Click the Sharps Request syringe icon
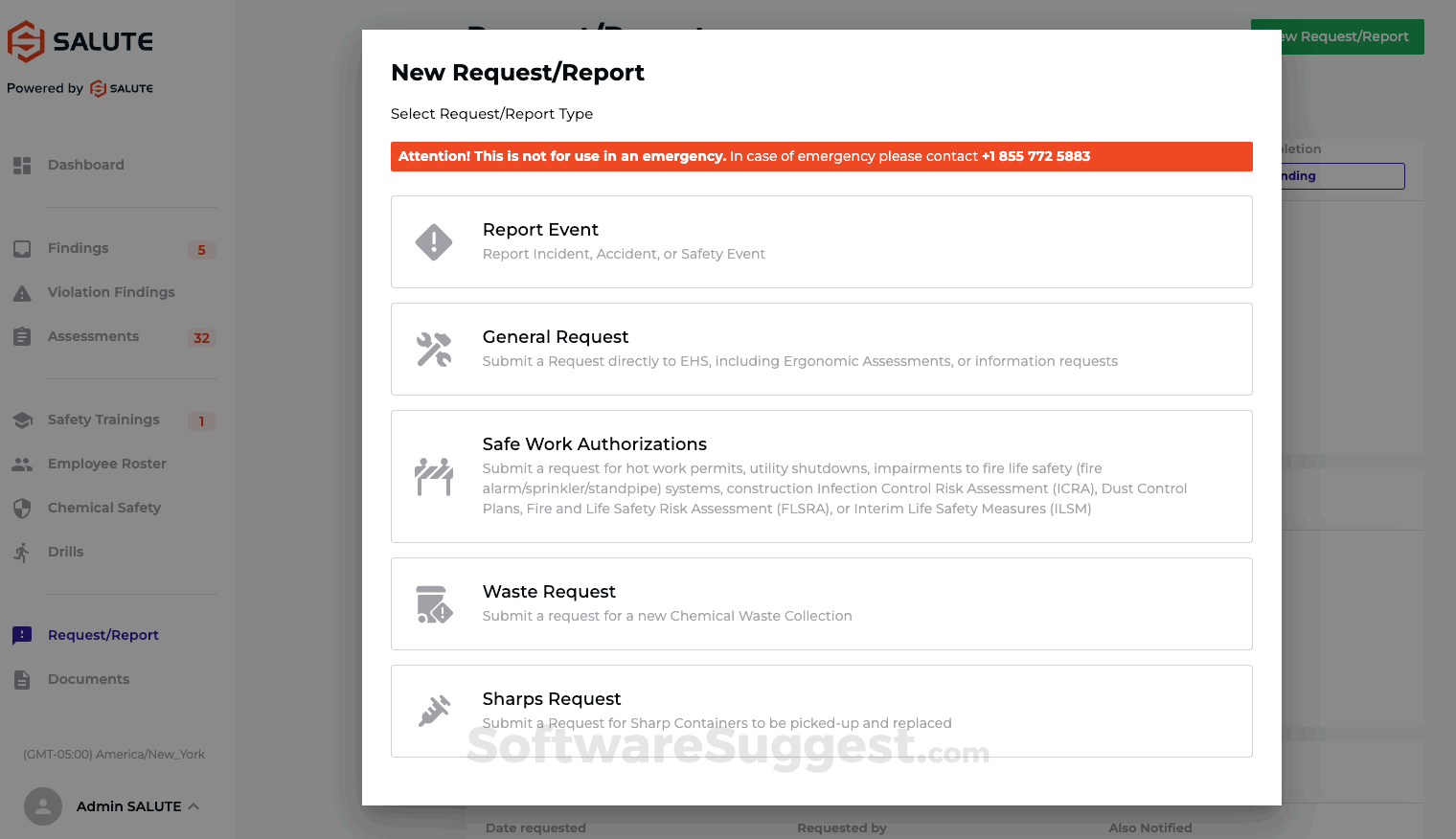Viewport: 1456px width, 839px height. pos(434,711)
